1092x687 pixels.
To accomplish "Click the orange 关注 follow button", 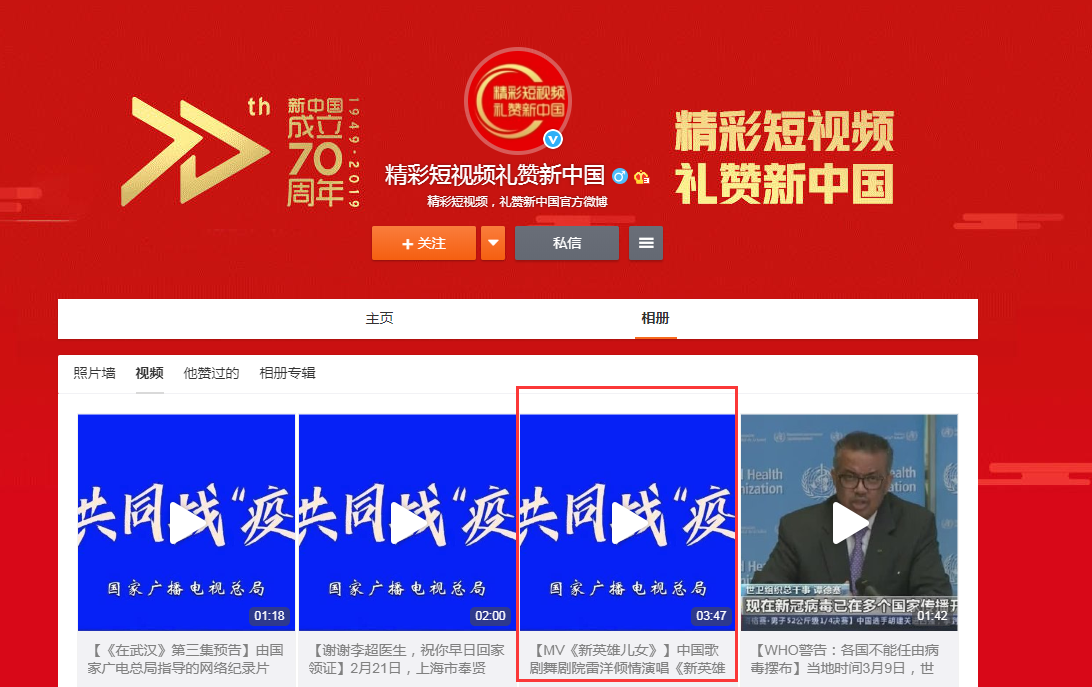I will click(x=424, y=243).
